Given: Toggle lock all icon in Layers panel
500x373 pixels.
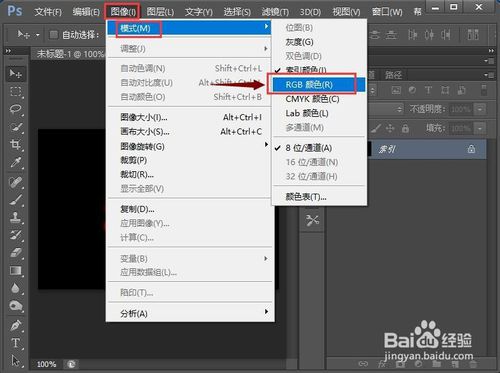Looking at the screenshot, I should tap(405, 128).
